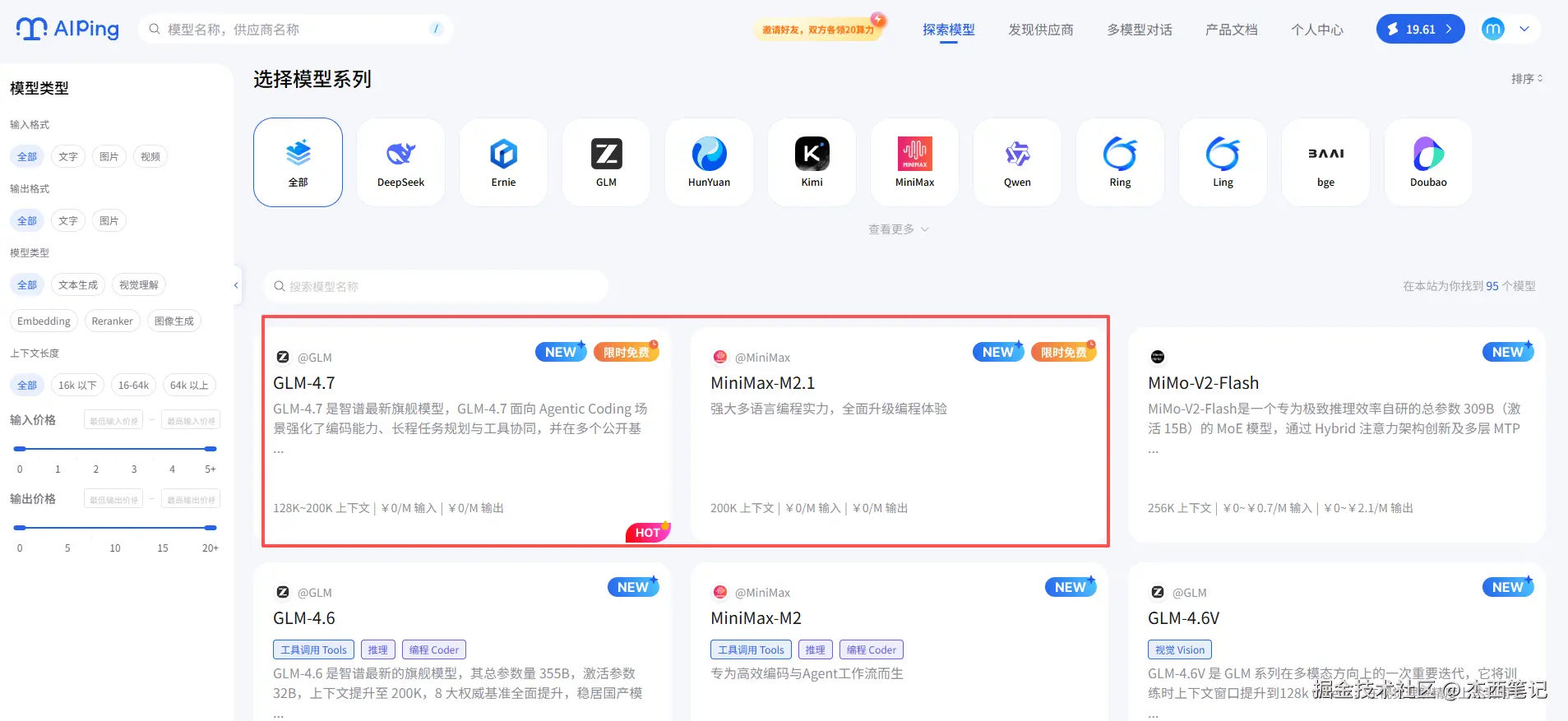1568x721 pixels.
Task: Select 图像生成 model type filter
Action: click(x=174, y=321)
